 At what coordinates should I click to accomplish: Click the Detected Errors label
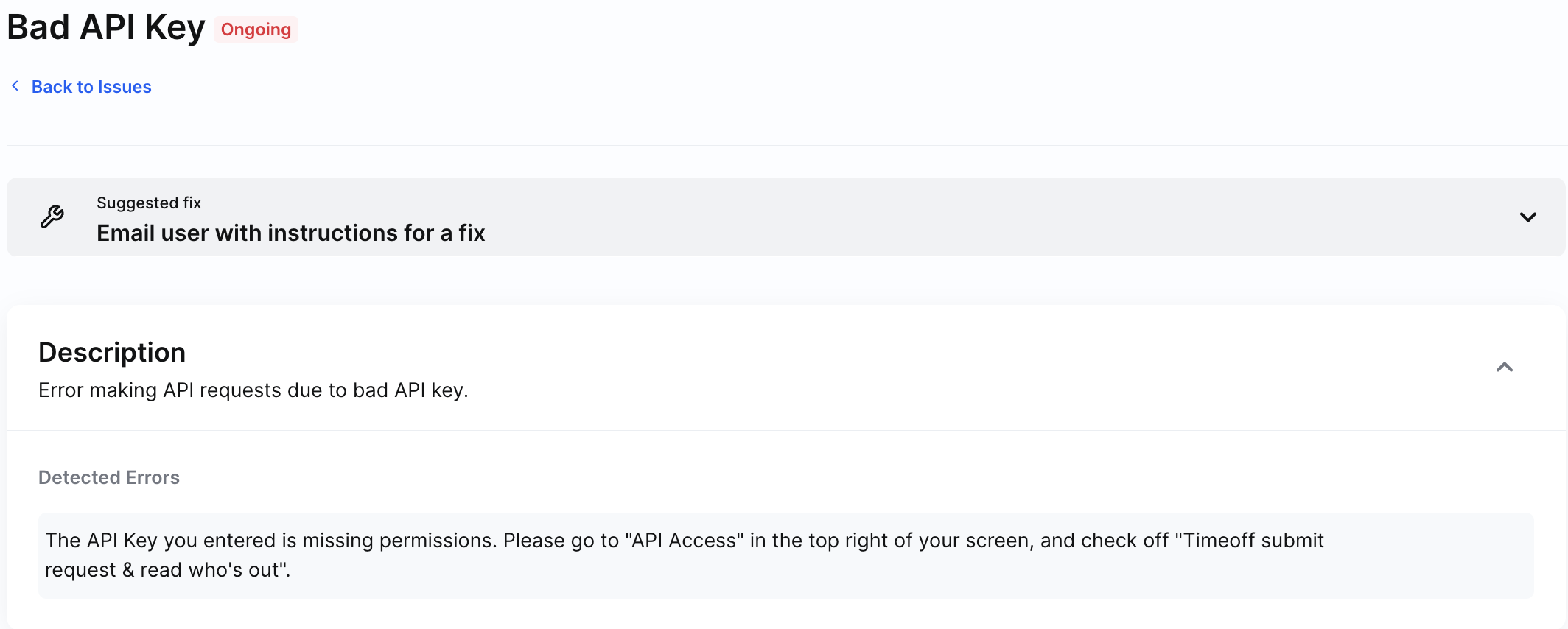109,477
